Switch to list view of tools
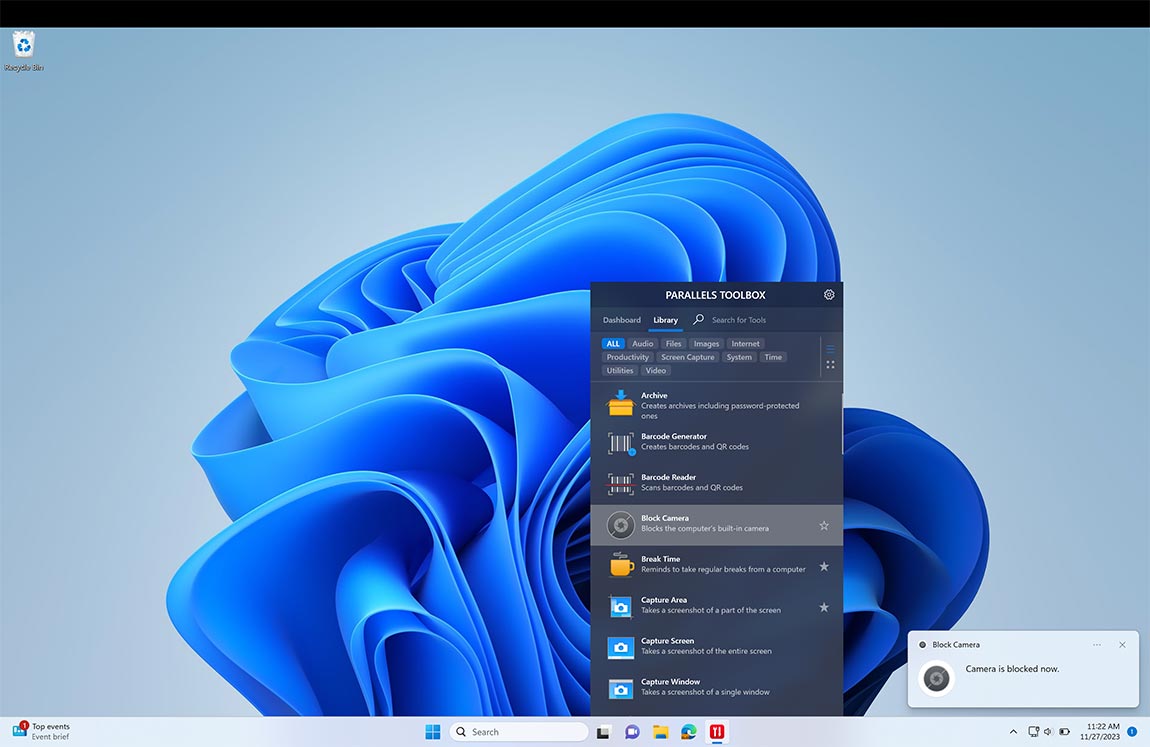This screenshot has width=1150, height=747. coord(830,348)
